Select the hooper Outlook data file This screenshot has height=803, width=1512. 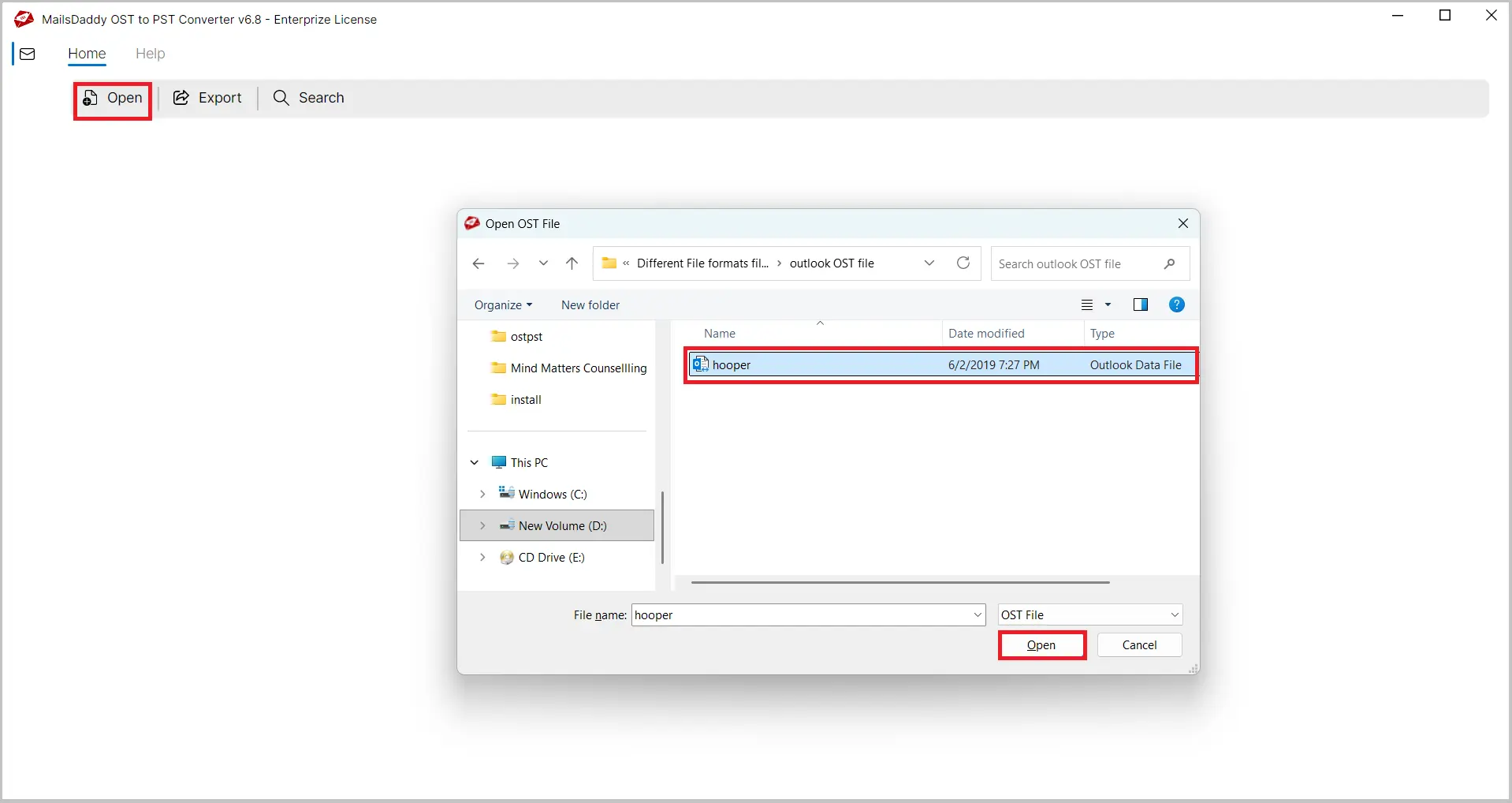click(941, 365)
